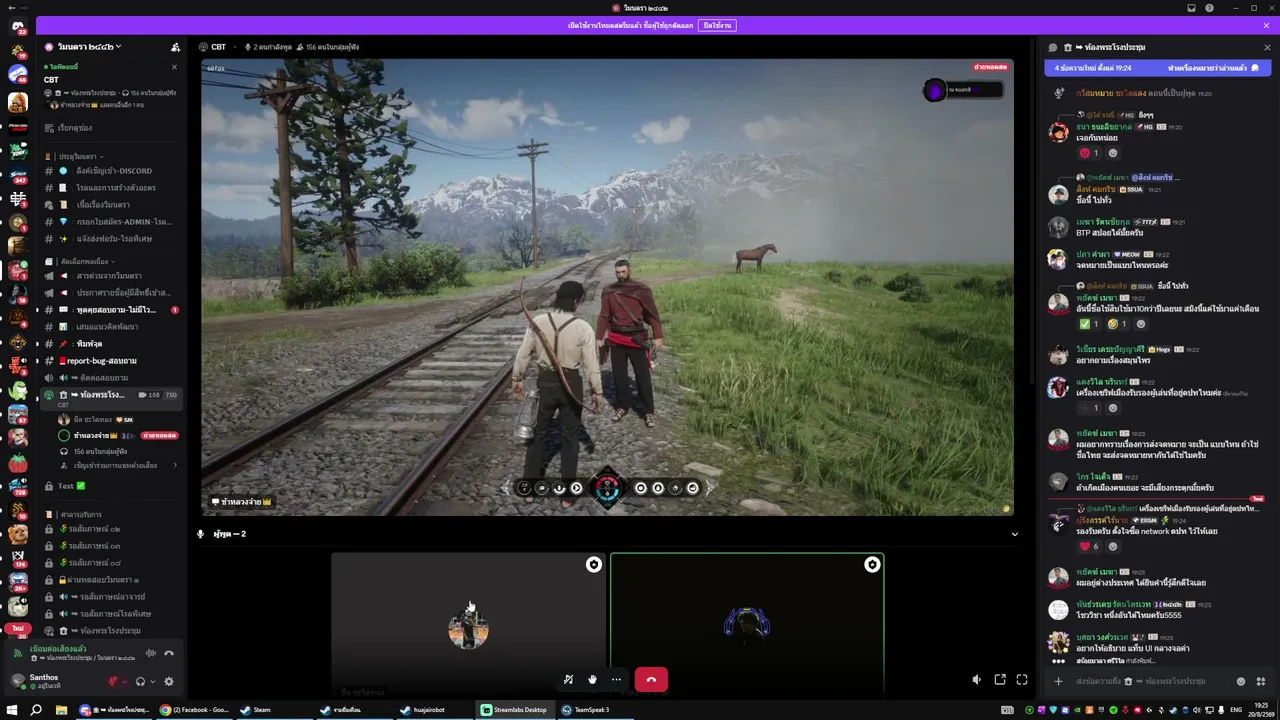Click the heart reaction with count 6 in chat

1091,546
